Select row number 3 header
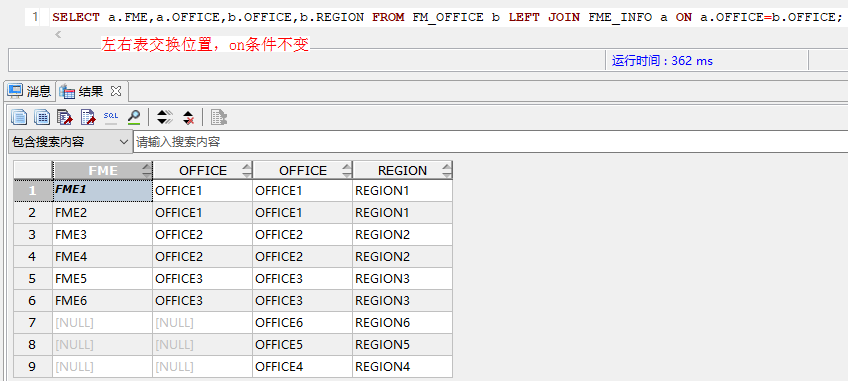Screen dimensions: 848x381 point(32,235)
